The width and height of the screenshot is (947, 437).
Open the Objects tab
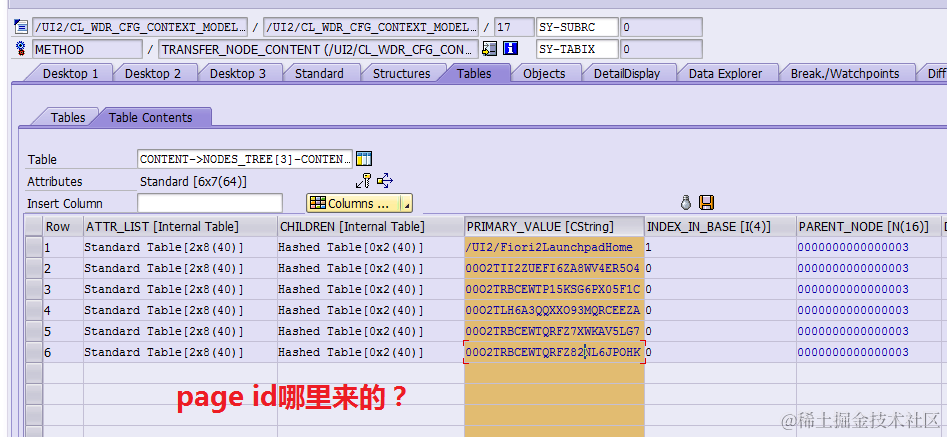tap(544, 73)
